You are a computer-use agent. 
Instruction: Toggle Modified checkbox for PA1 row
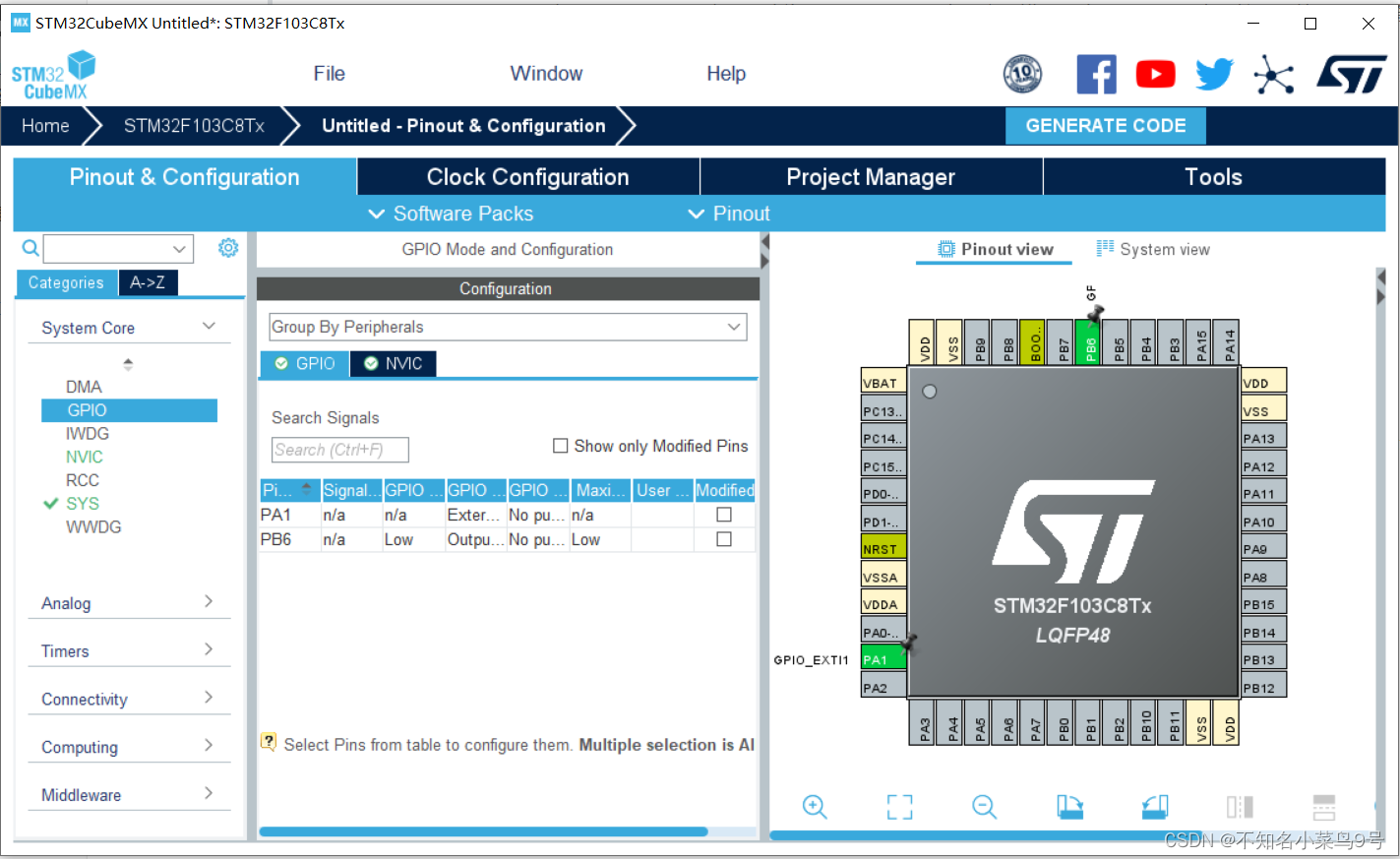coord(724,515)
